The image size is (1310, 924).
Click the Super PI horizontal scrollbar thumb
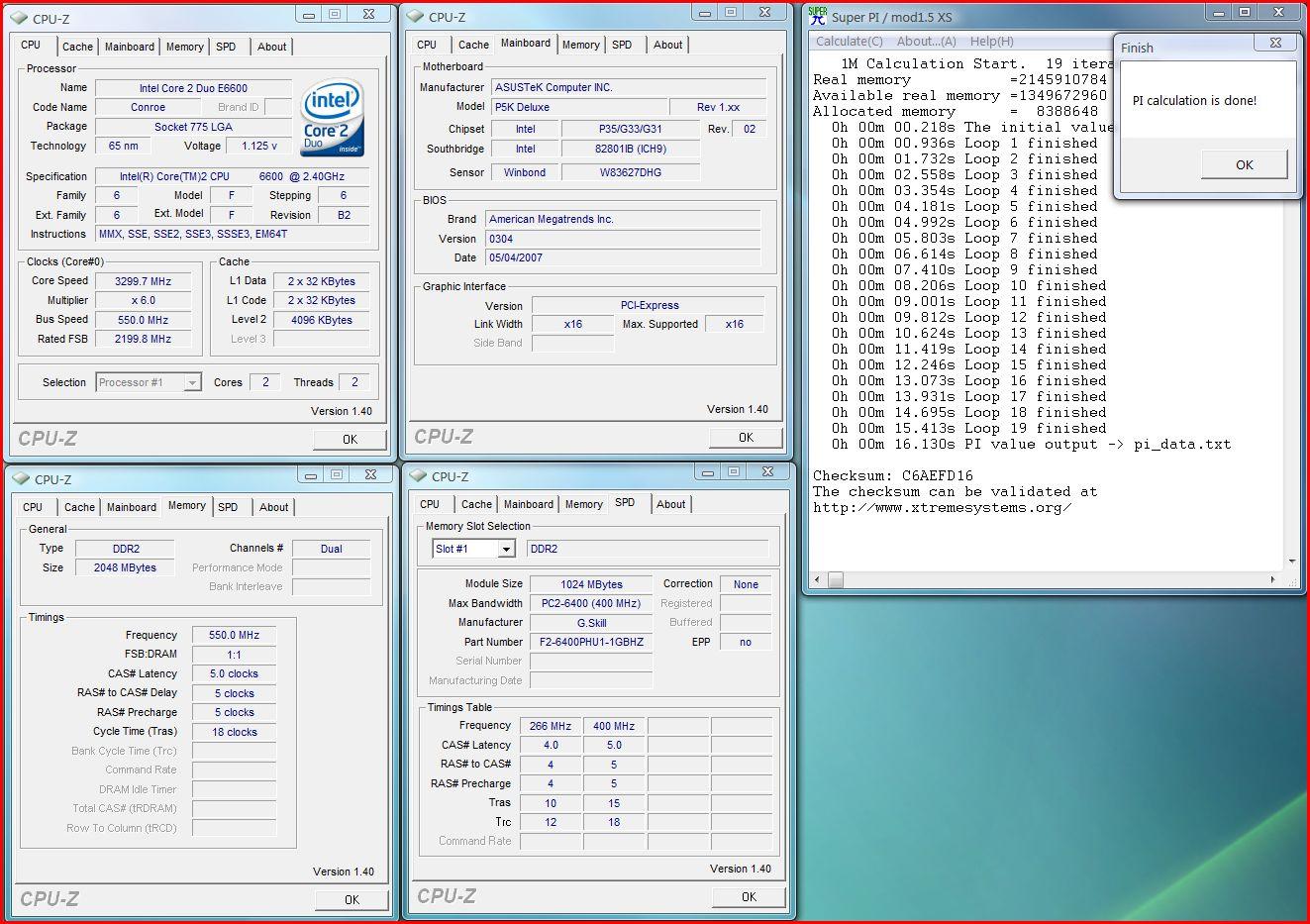click(x=836, y=579)
